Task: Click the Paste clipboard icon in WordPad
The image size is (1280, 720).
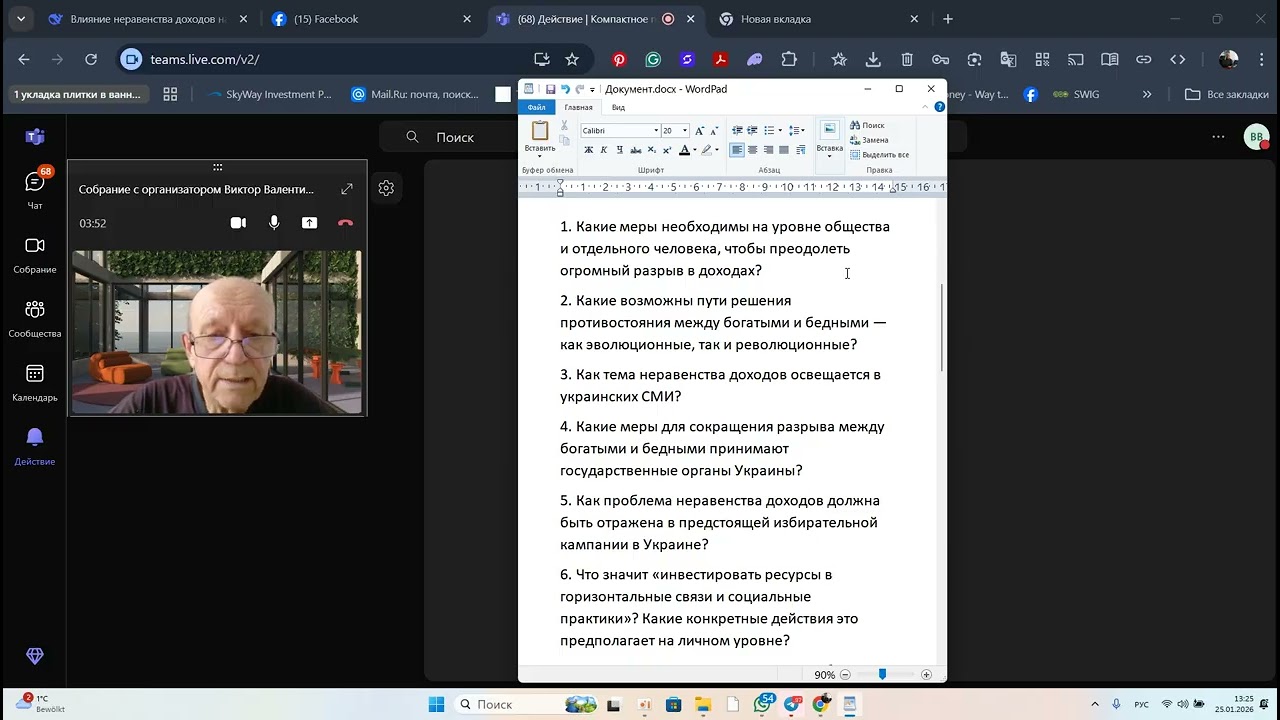Action: click(x=540, y=130)
